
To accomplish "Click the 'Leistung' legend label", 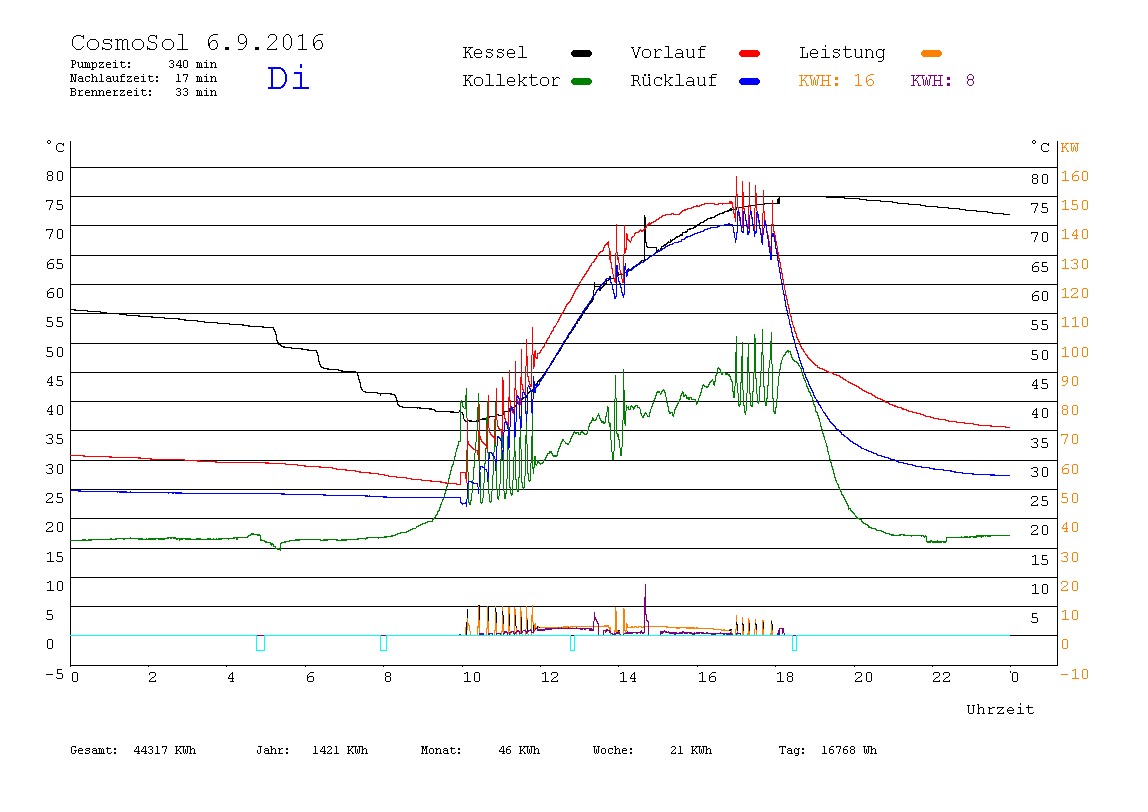I will tap(842, 53).
